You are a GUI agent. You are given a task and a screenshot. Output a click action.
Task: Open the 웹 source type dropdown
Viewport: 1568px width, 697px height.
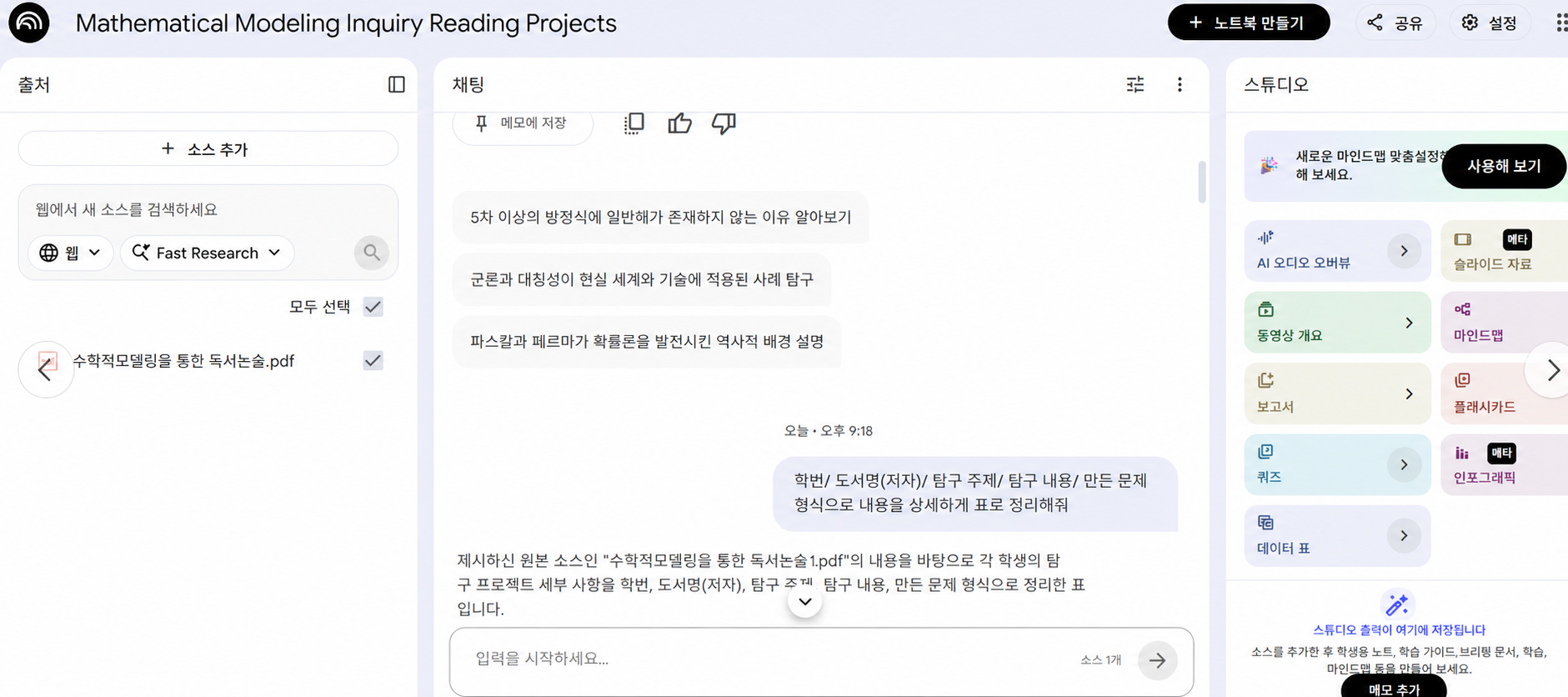click(x=71, y=253)
